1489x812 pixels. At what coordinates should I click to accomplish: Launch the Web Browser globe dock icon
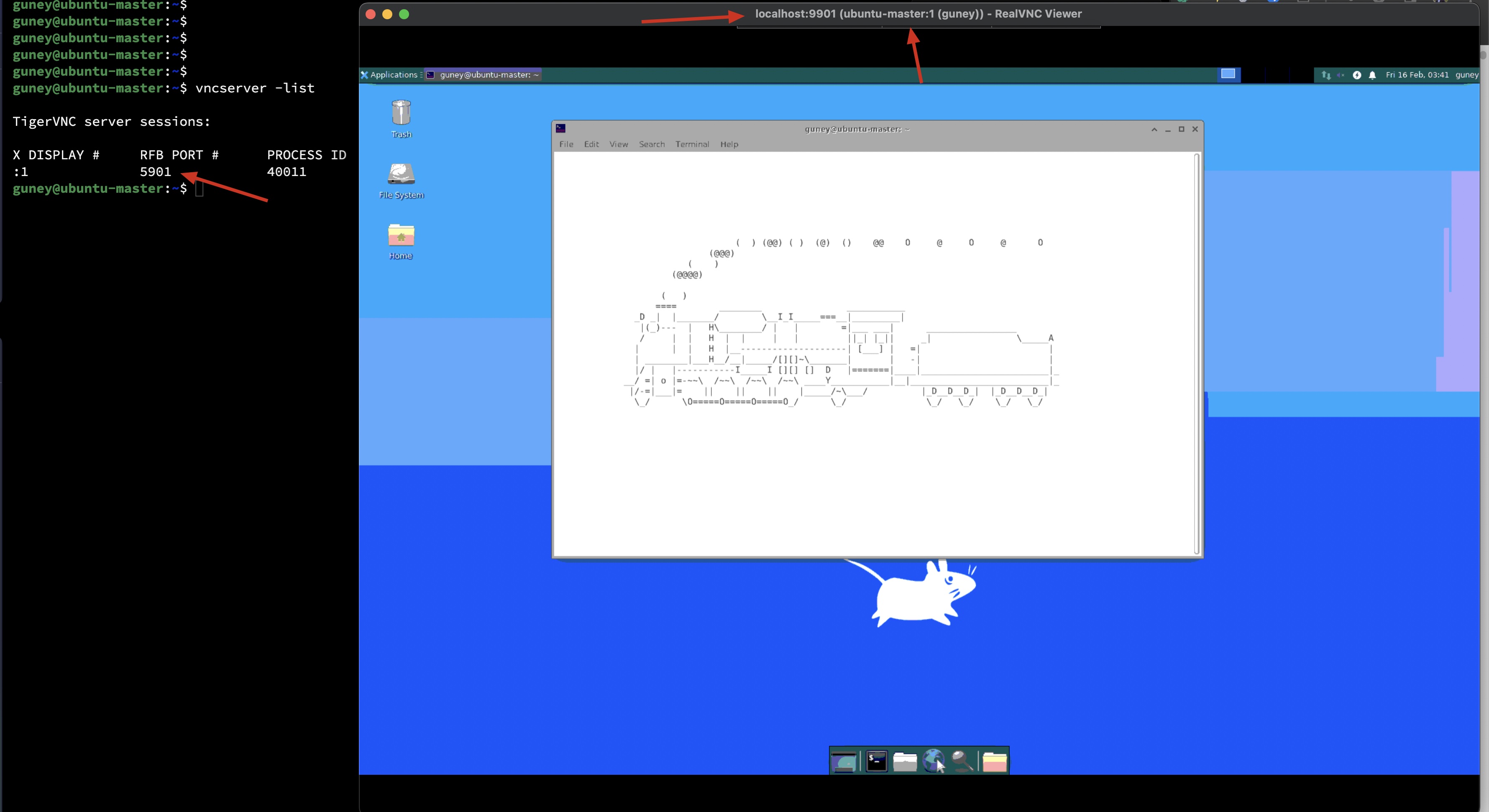(933, 761)
